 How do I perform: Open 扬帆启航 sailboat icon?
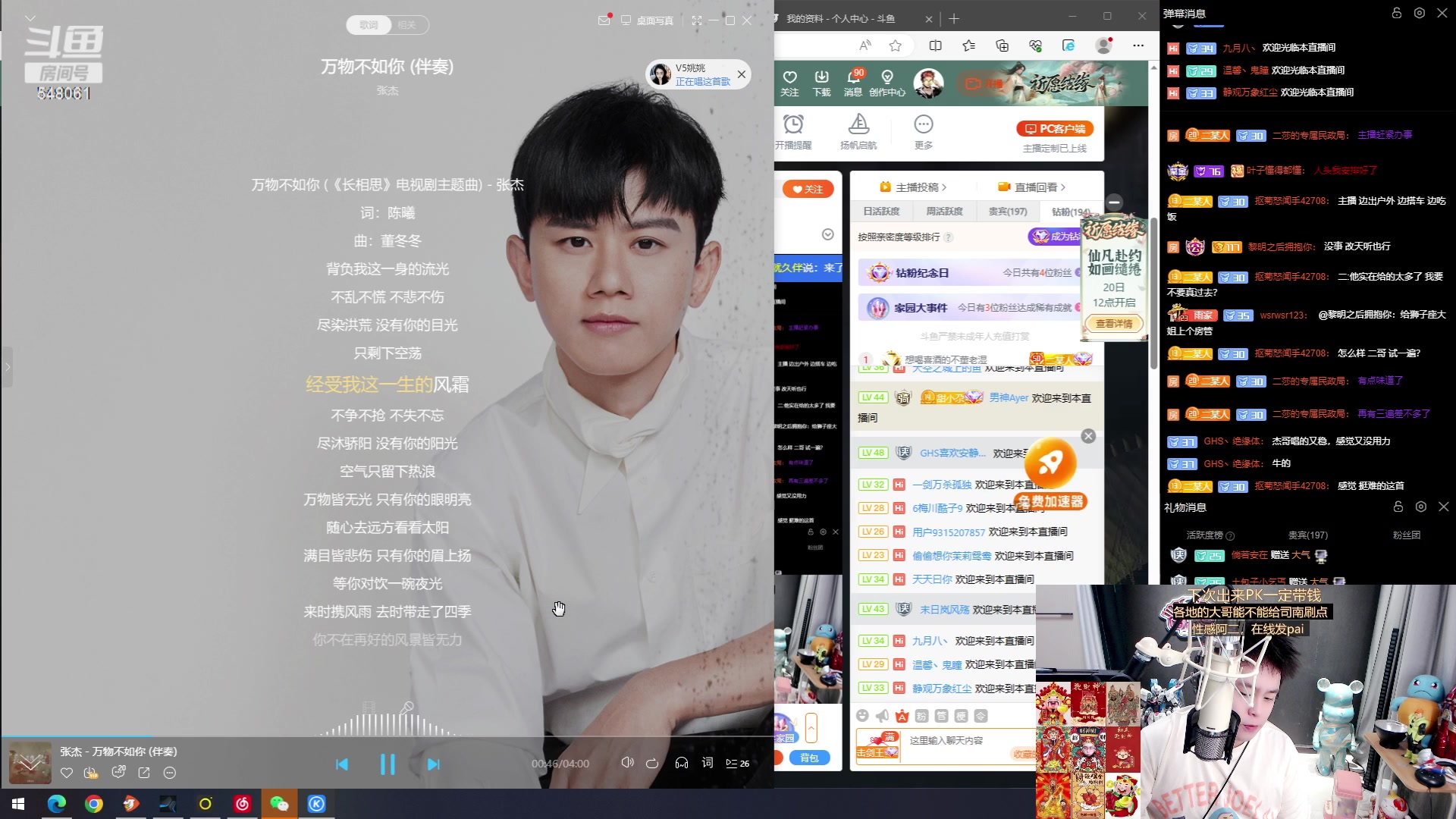(x=858, y=131)
